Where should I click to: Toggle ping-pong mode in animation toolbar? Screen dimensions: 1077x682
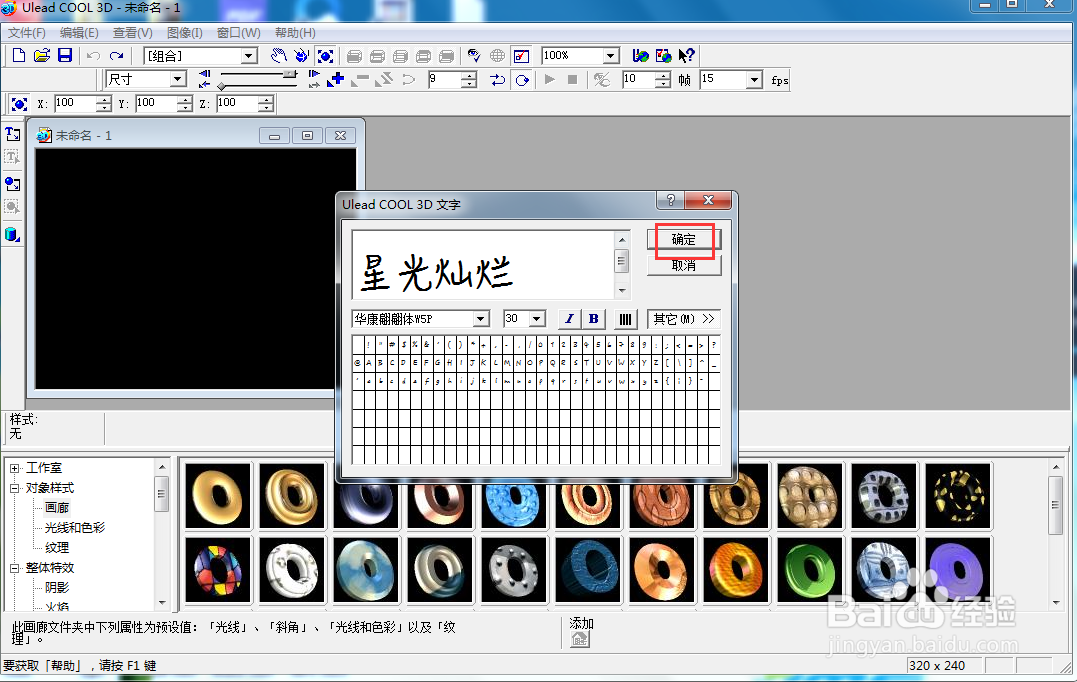click(x=498, y=80)
